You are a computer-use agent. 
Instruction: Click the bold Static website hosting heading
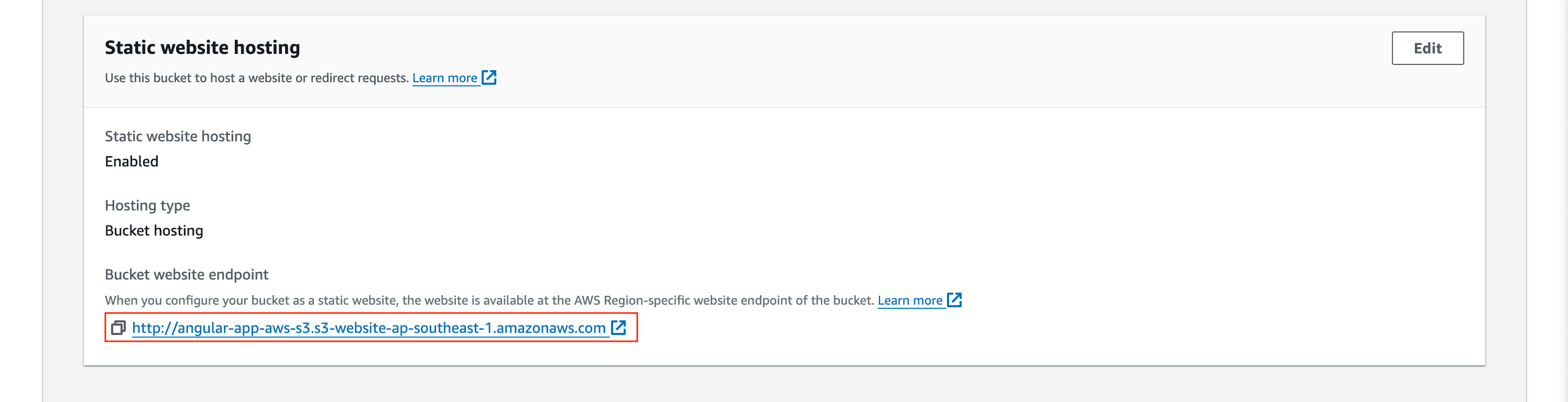(x=202, y=48)
